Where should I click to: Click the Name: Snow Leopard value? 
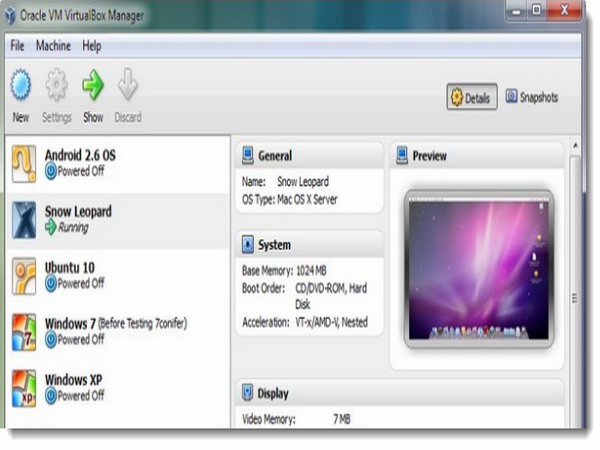point(303,181)
